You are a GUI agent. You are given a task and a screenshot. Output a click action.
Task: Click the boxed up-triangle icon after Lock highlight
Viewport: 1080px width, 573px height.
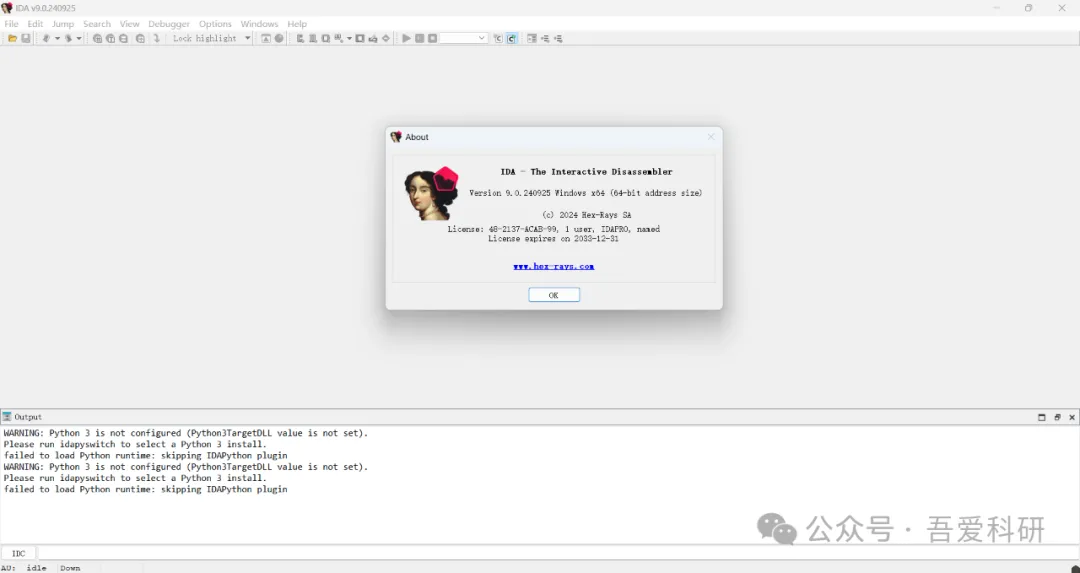[x=266, y=39]
